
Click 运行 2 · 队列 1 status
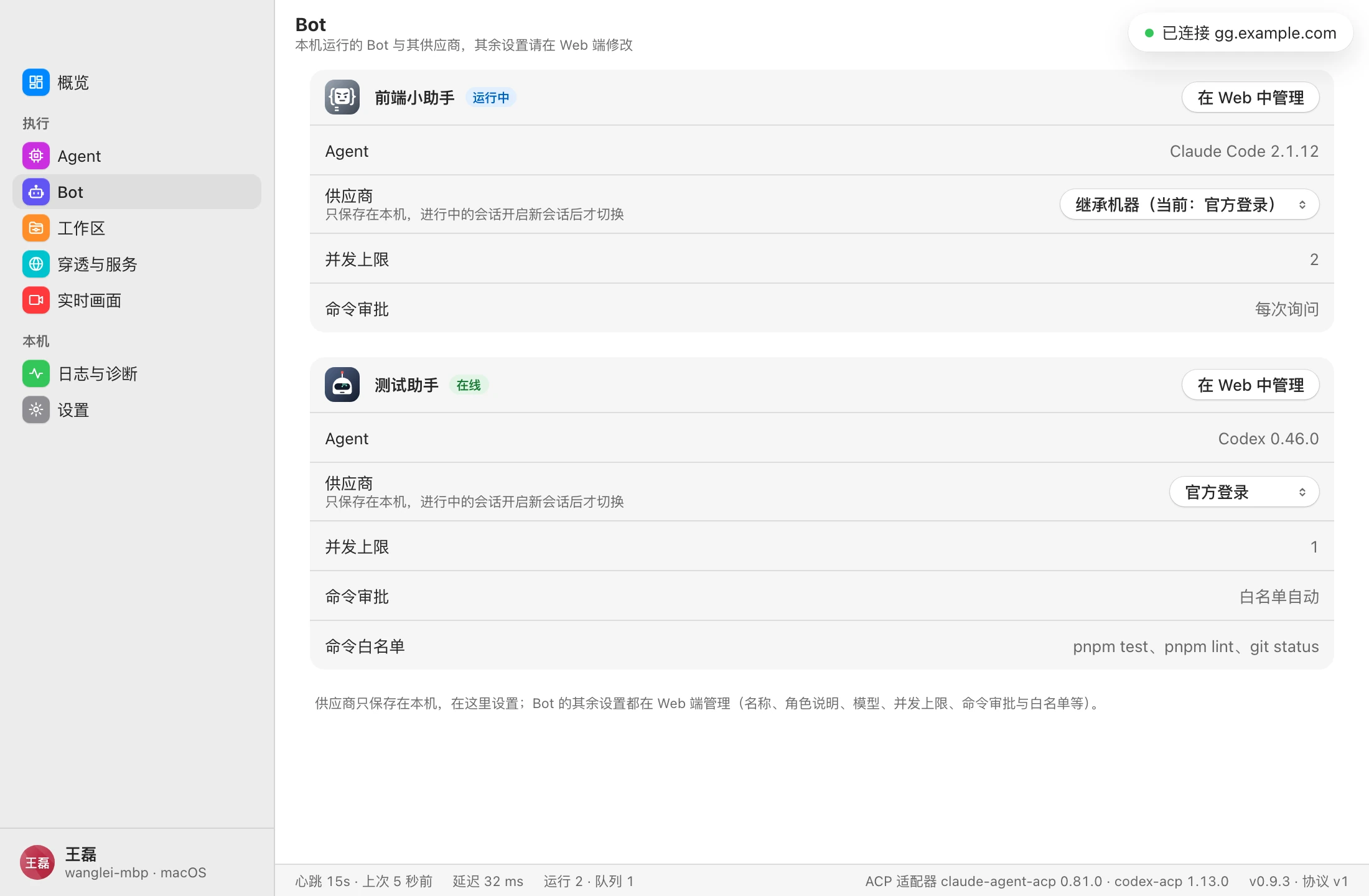(589, 881)
